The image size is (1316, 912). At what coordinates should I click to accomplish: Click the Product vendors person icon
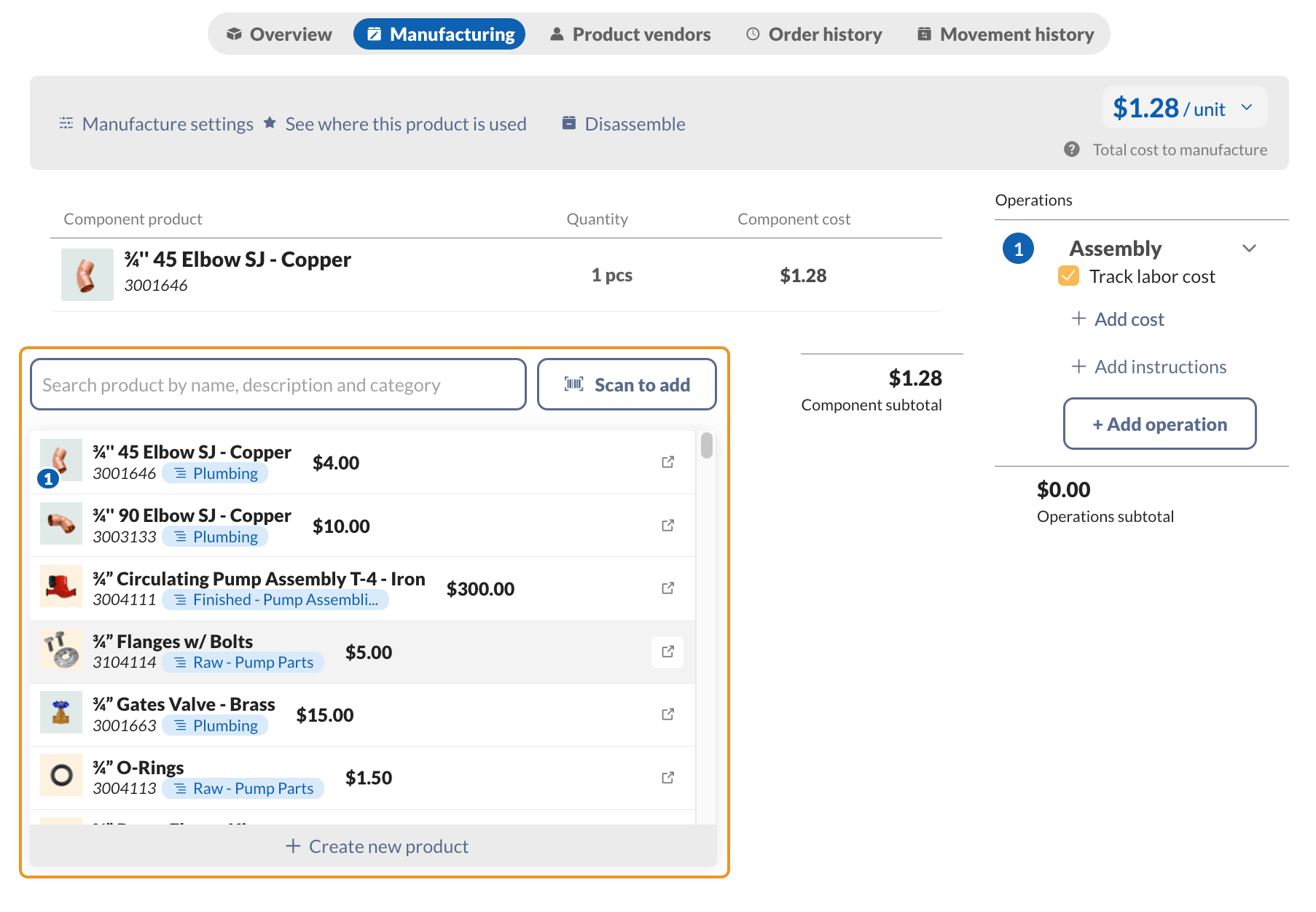point(557,33)
